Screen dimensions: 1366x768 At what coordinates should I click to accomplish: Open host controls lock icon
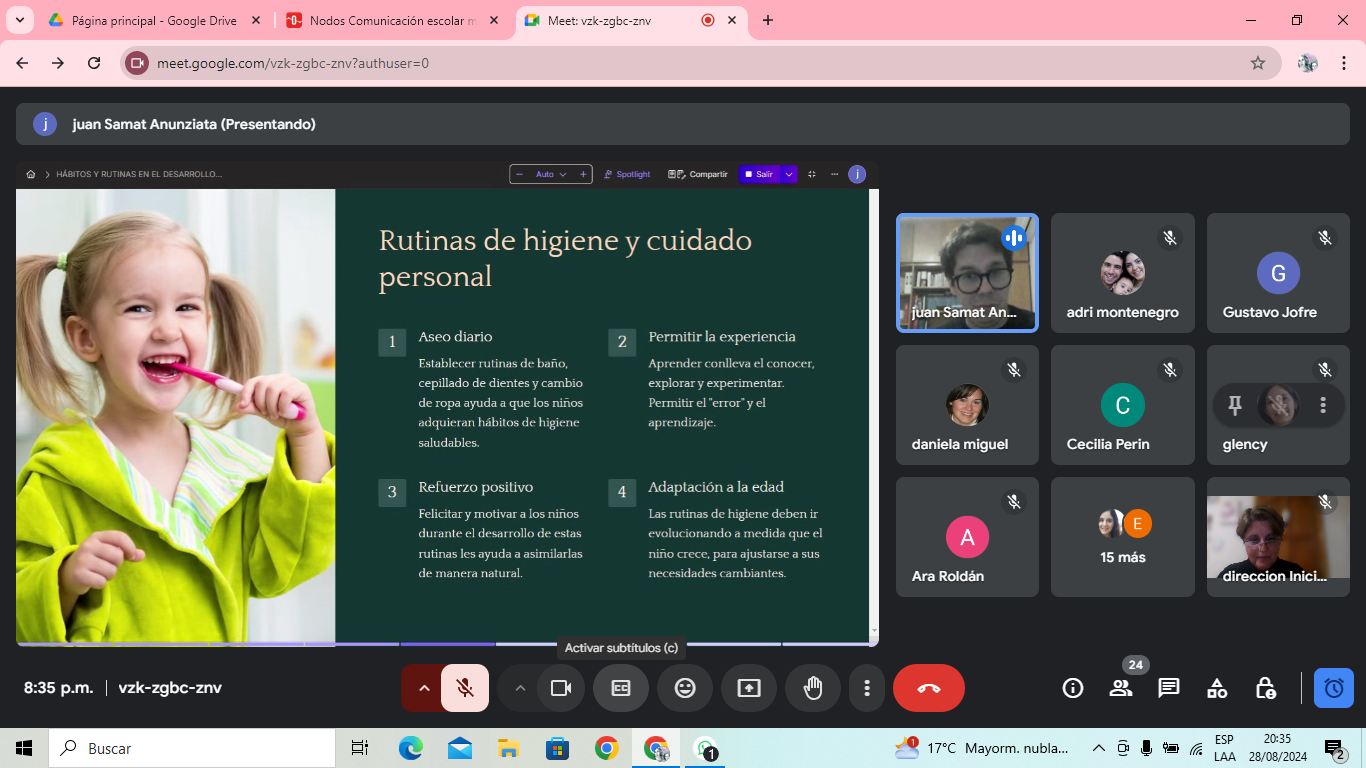[1265, 688]
